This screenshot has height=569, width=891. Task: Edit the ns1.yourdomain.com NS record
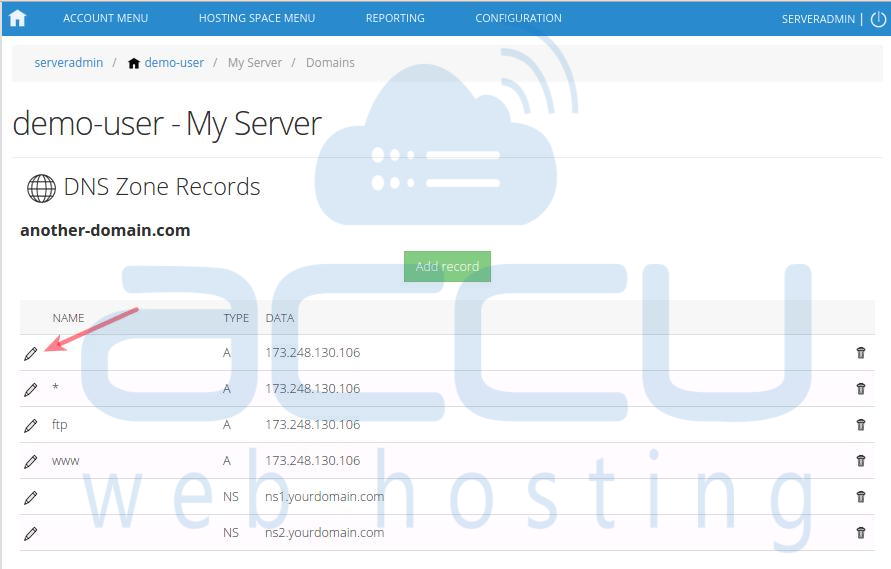pos(31,497)
